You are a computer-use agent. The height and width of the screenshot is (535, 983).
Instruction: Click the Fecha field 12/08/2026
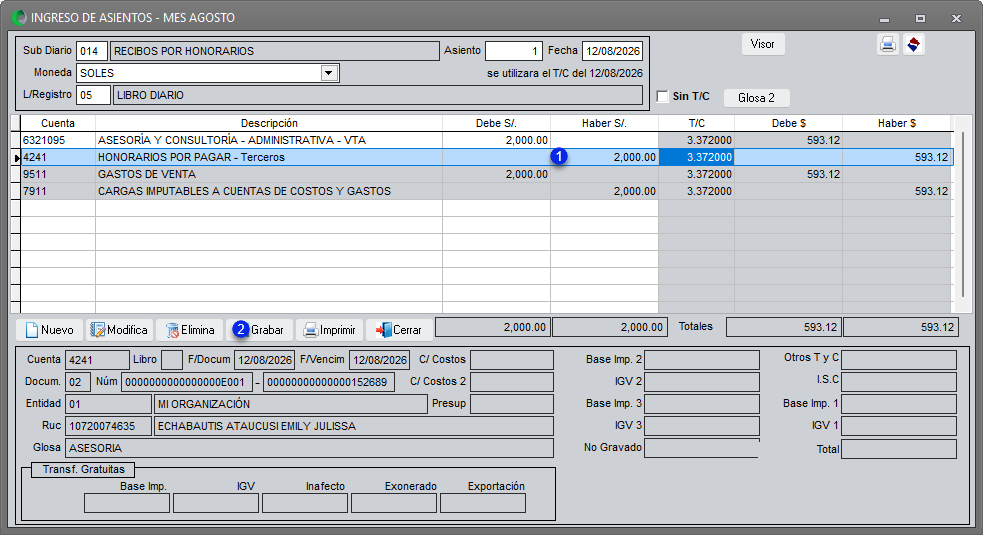coord(612,51)
